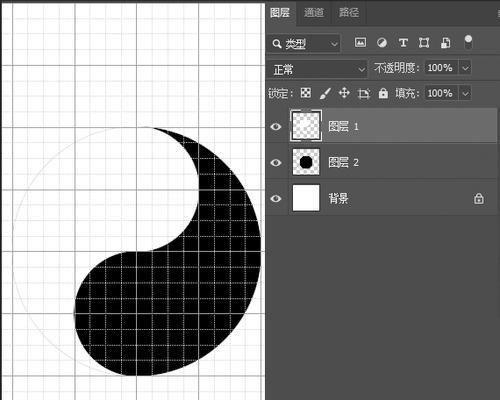The width and height of the screenshot is (500, 400).
Task: Open the 填充 fill dropdown arrow
Action: (x=465, y=93)
